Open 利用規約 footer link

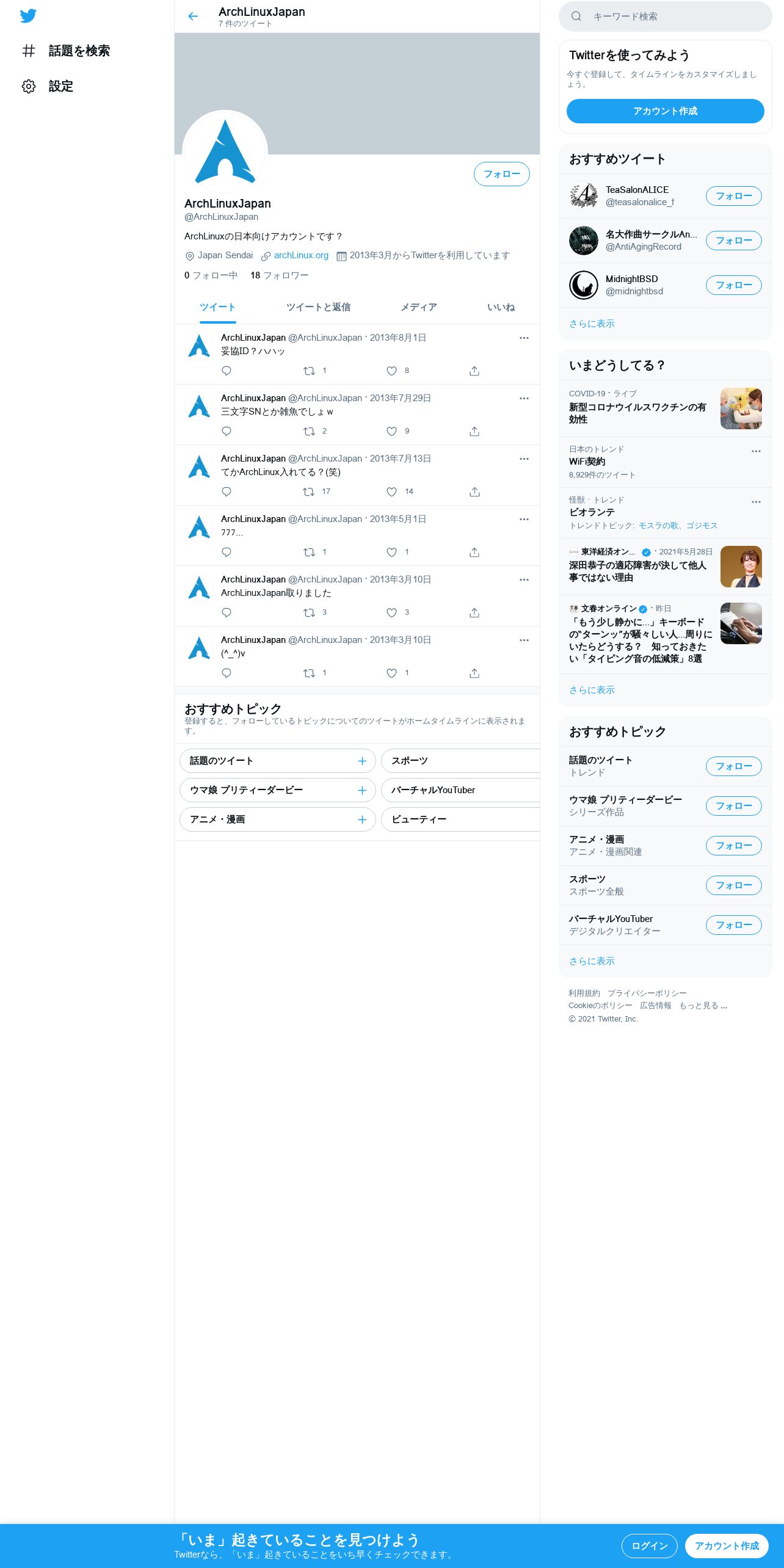(584, 993)
